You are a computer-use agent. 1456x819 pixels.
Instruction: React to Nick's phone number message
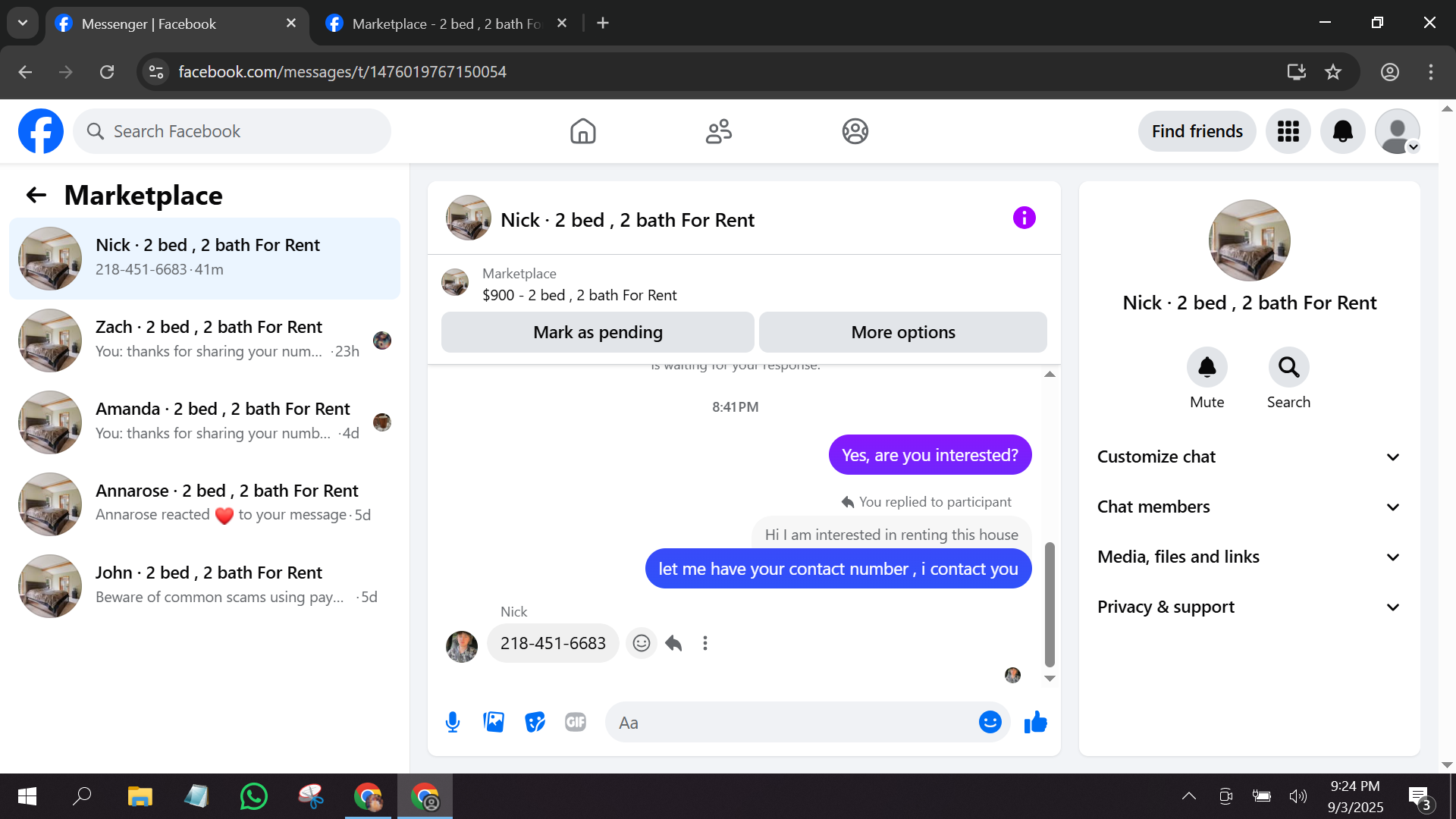642,643
